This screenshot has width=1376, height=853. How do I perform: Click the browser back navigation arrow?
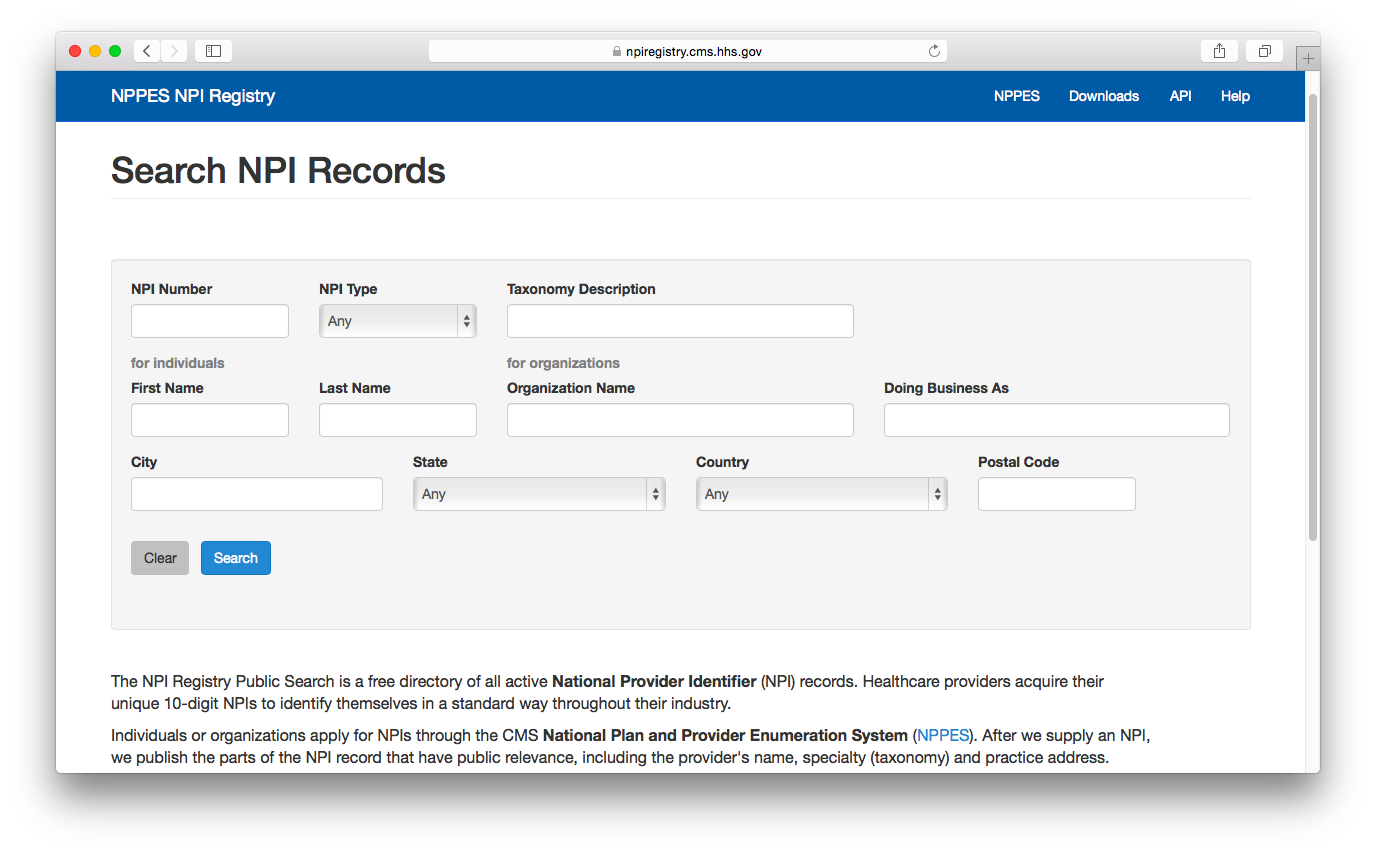(146, 50)
